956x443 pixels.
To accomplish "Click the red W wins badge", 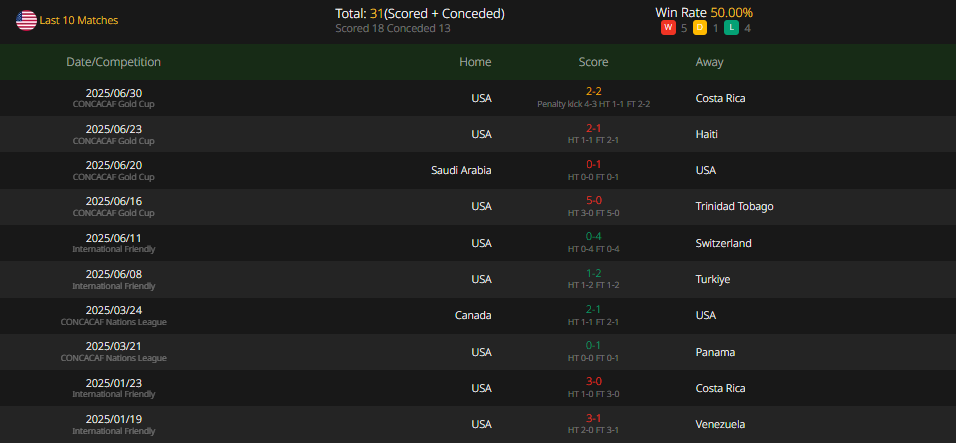I will tap(668, 28).
